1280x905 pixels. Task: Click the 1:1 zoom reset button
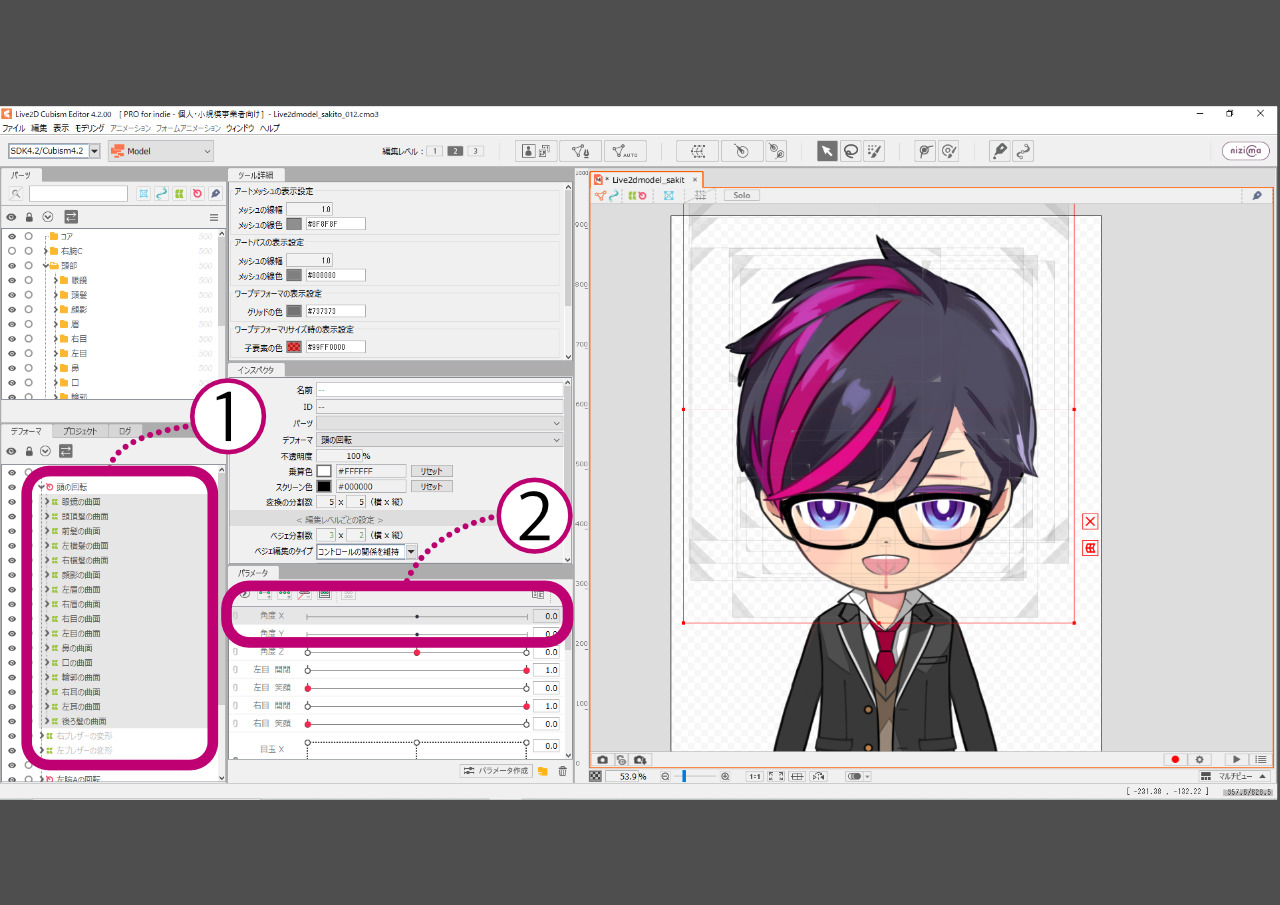coord(755,776)
